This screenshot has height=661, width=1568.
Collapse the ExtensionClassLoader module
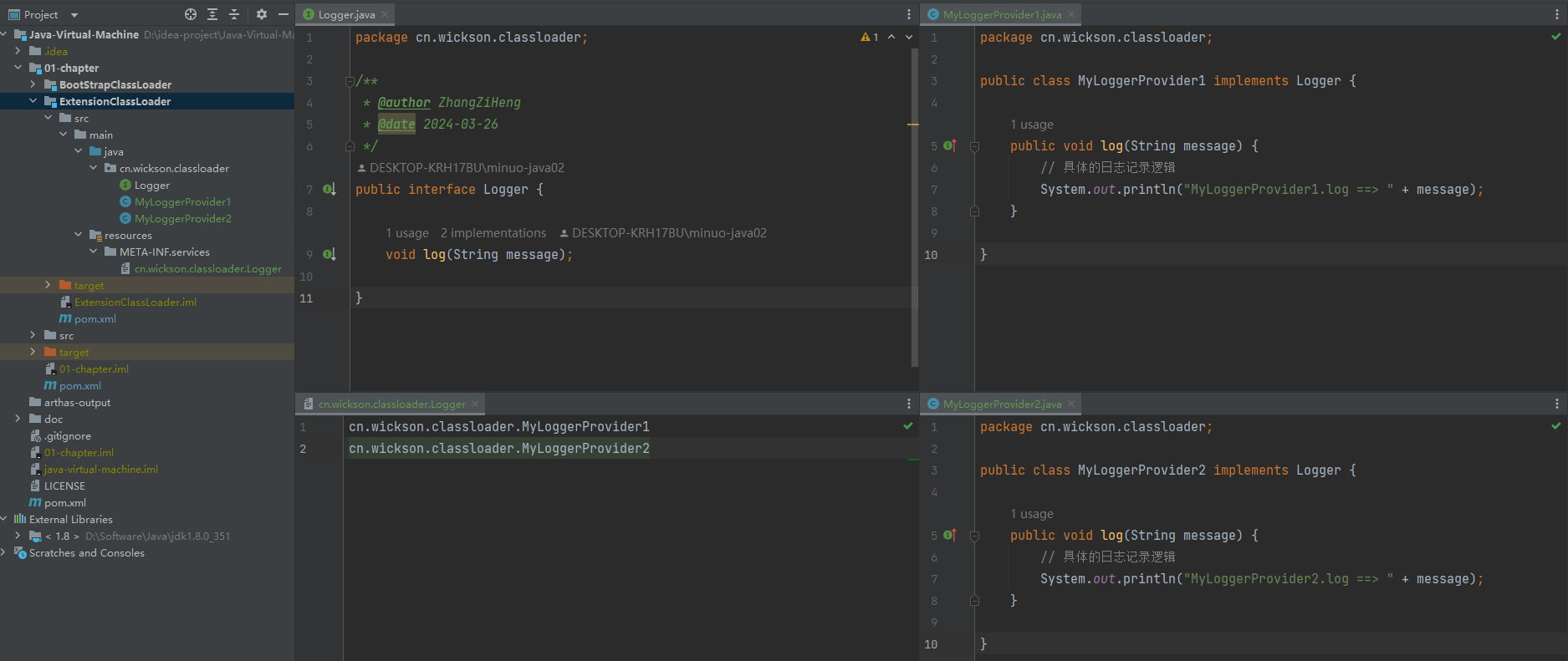pos(33,101)
